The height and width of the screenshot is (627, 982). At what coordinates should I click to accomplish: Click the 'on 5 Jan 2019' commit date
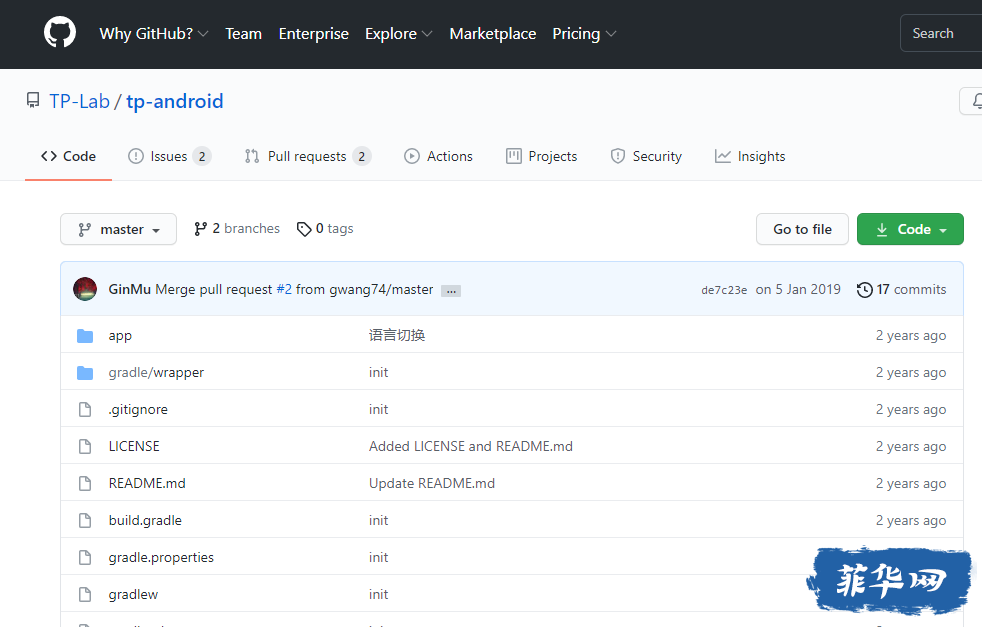799,289
